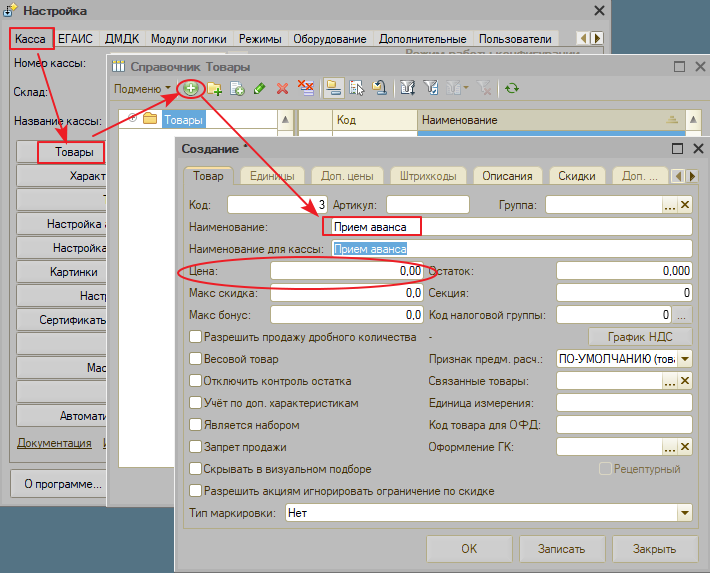710x573 pixels.
Task: Expand the Товары tree folder
Action: click(132, 120)
